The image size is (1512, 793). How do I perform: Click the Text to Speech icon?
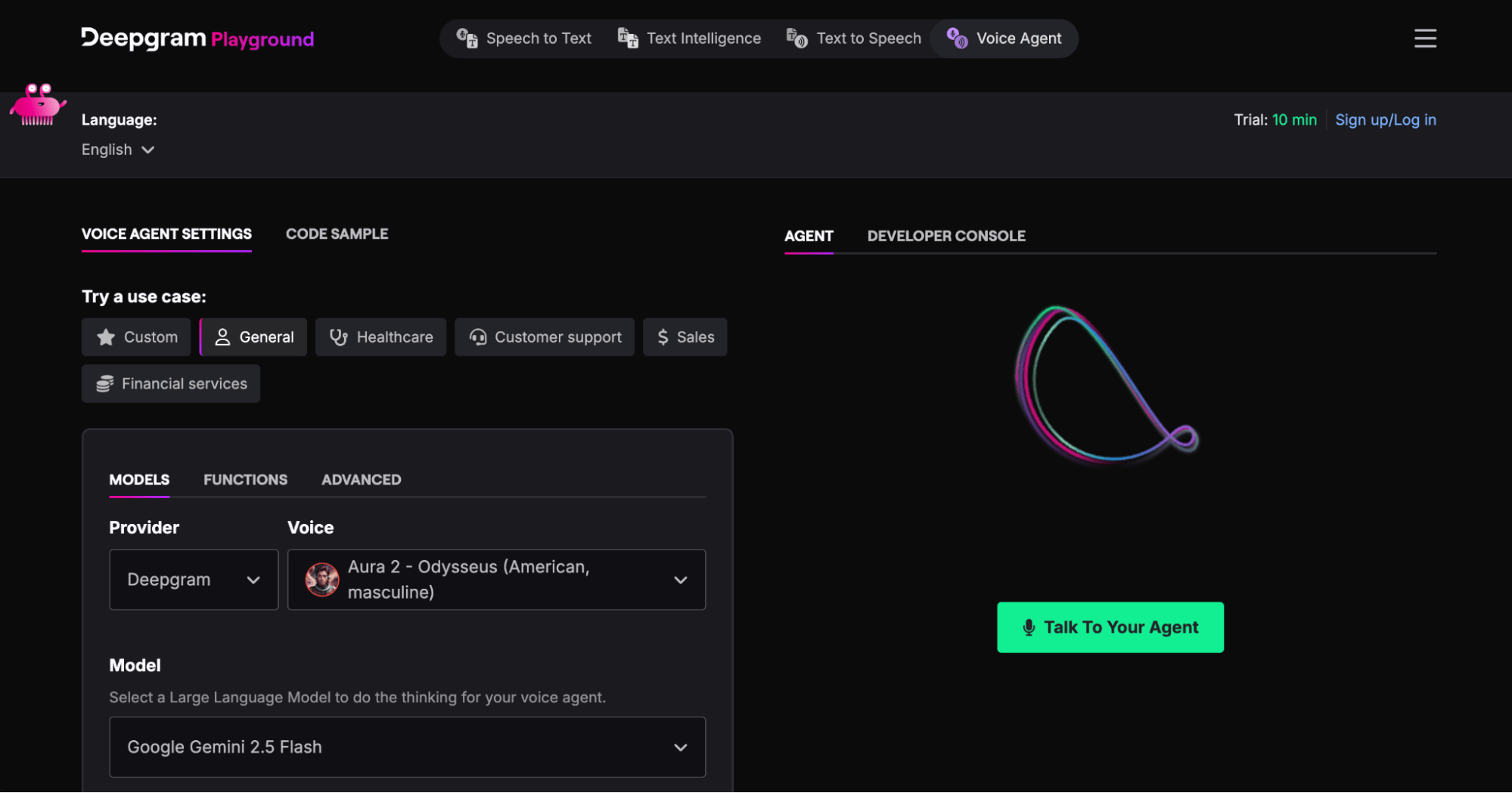pyautogui.click(x=795, y=38)
